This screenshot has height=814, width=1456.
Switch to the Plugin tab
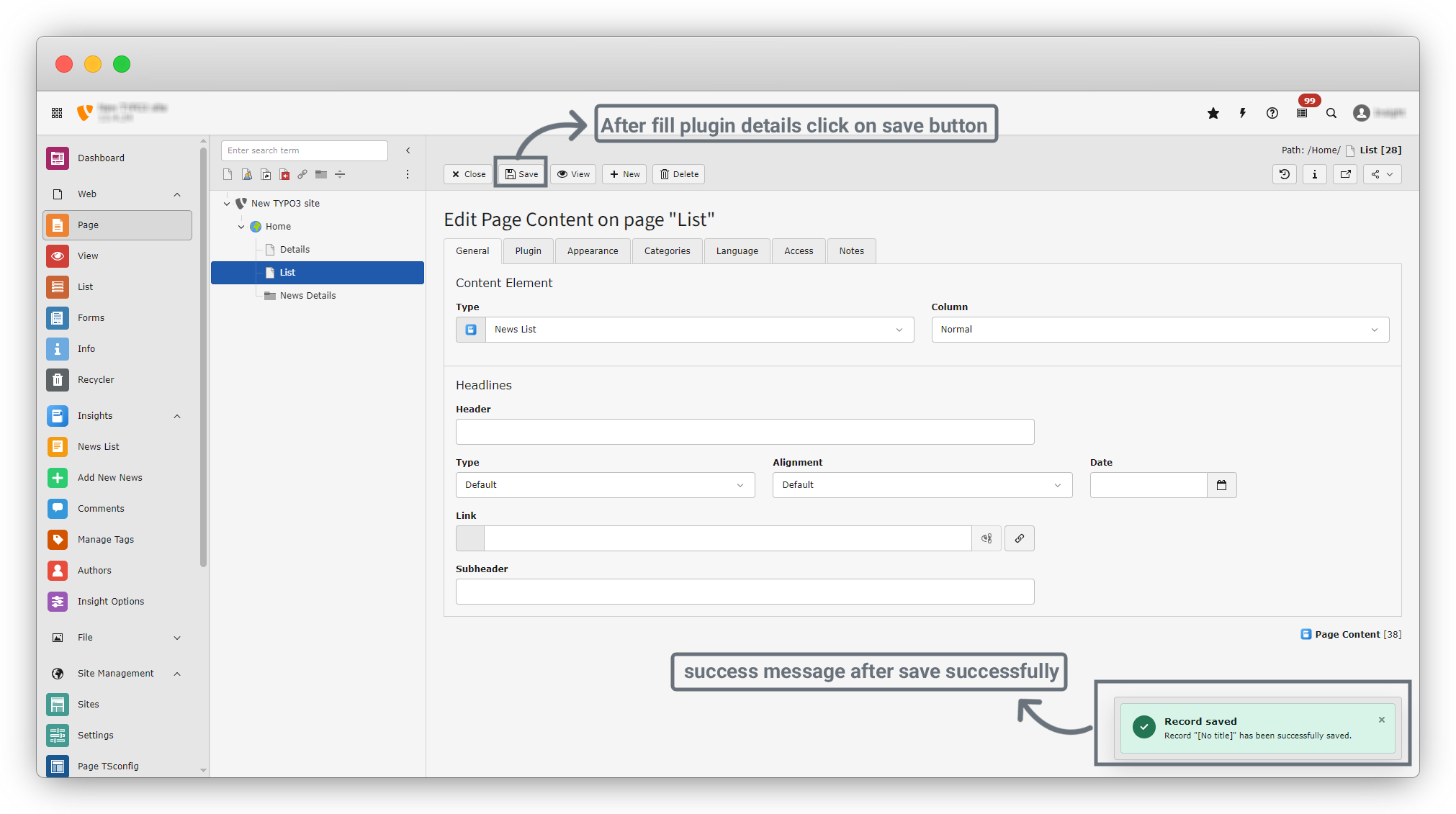[528, 250]
